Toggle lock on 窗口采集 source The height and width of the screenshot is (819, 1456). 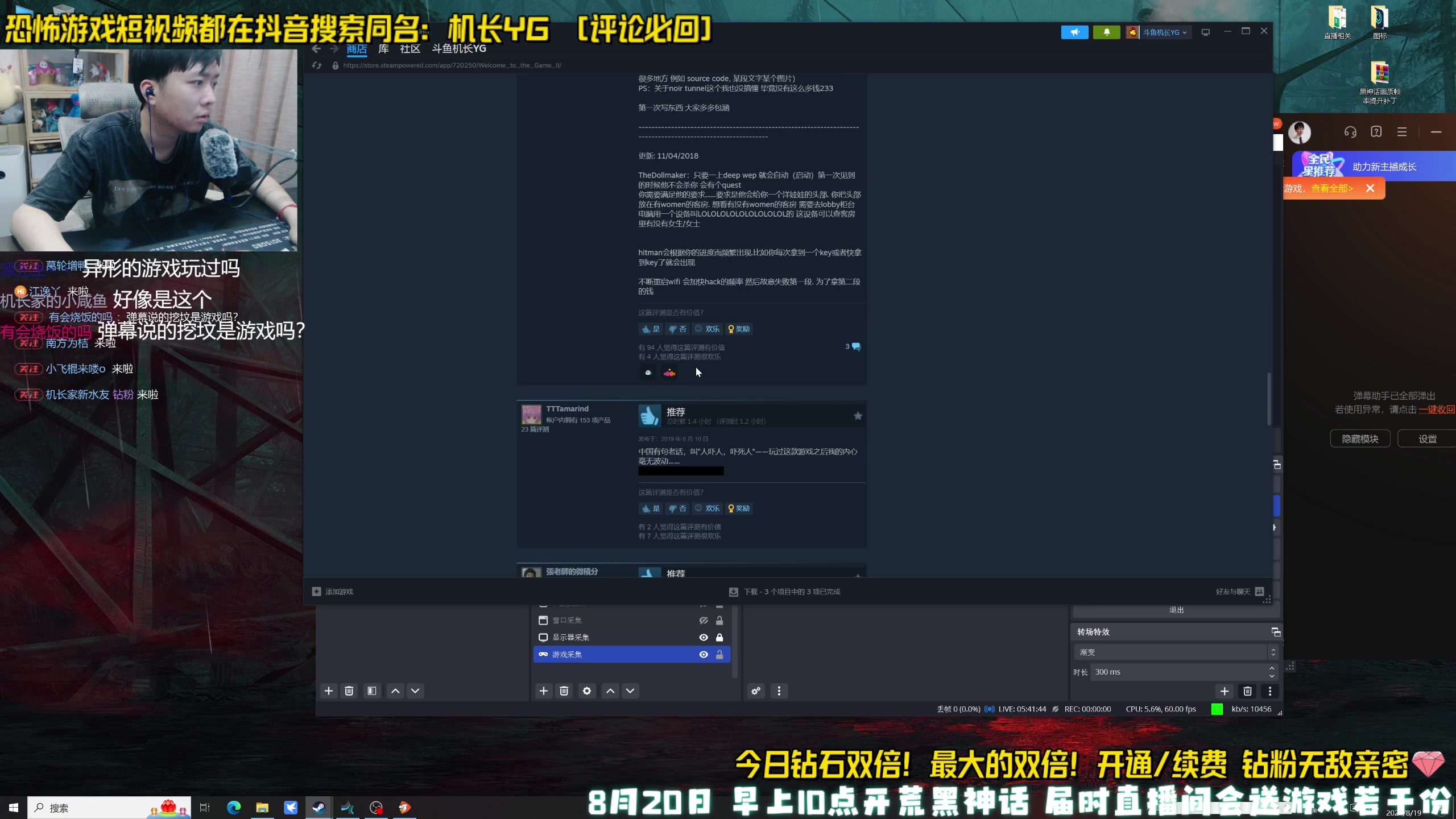(x=719, y=620)
